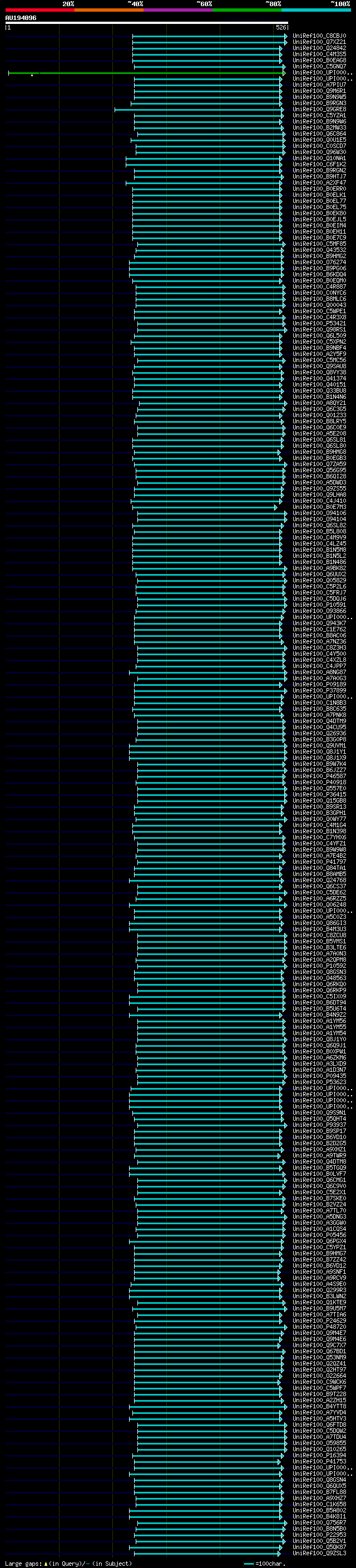Select hit label UniRef100_P10592
The image size is (356, 1568).
(x=319, y=966)
